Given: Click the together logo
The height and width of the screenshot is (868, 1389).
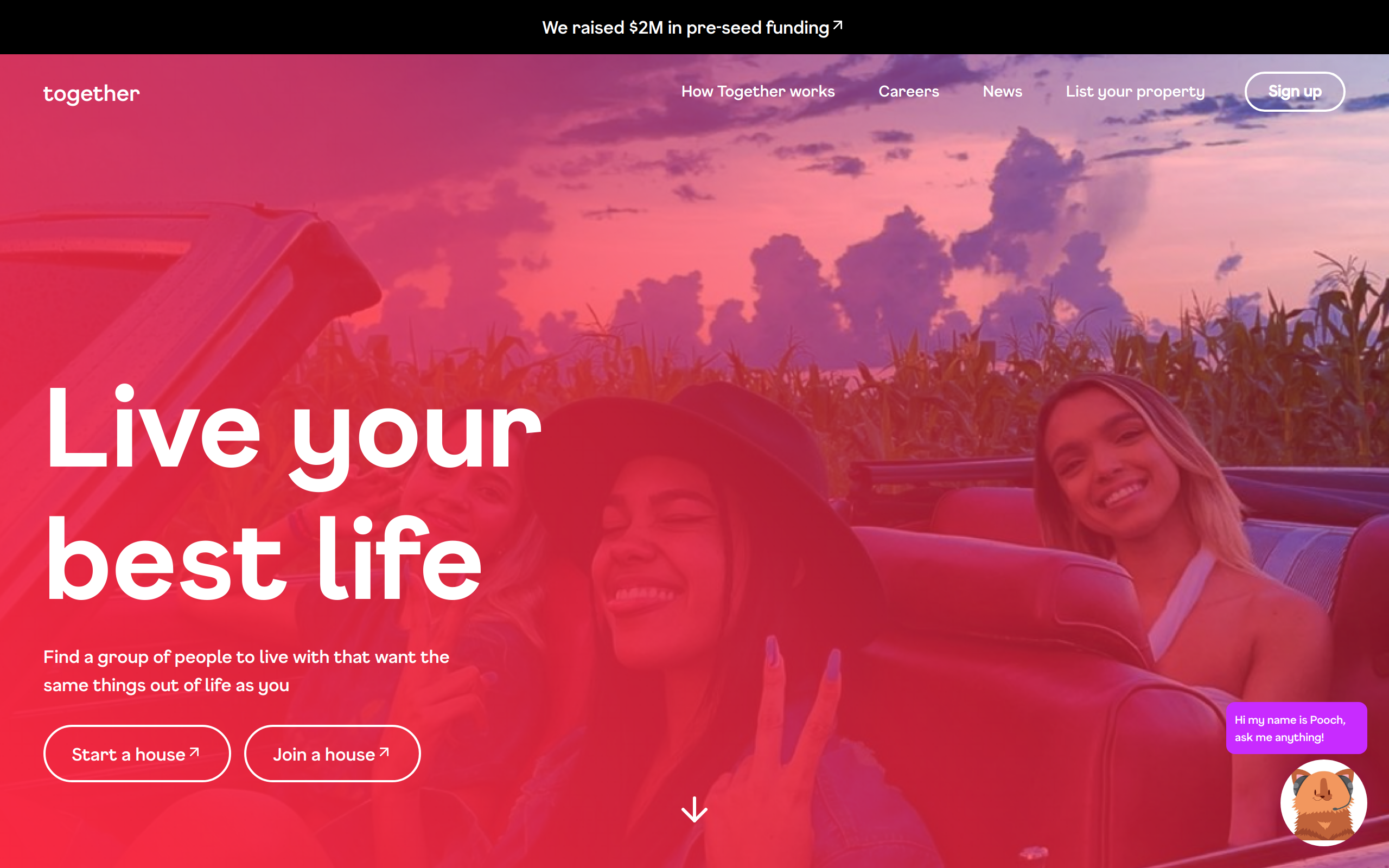Looking at the screenshot, I should pos(91,93).
